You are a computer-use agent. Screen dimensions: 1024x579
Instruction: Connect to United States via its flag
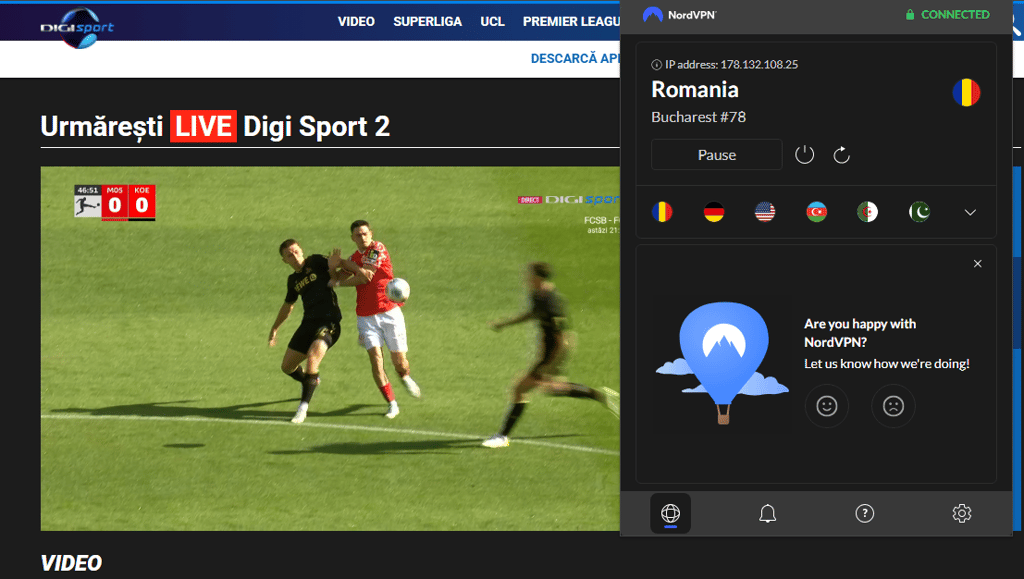[x=765, y=211]
